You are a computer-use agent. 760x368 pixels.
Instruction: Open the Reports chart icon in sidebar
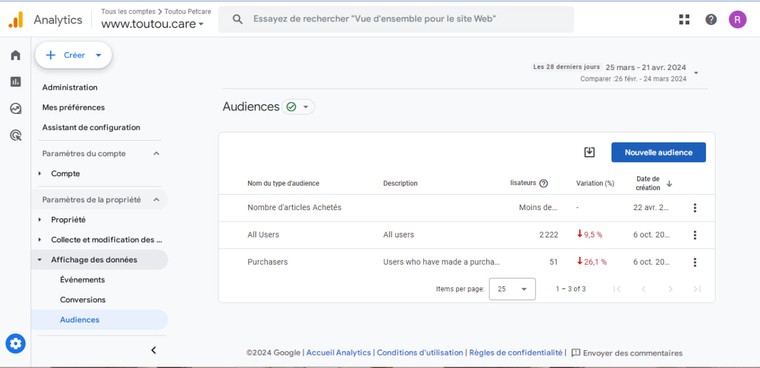16,81
